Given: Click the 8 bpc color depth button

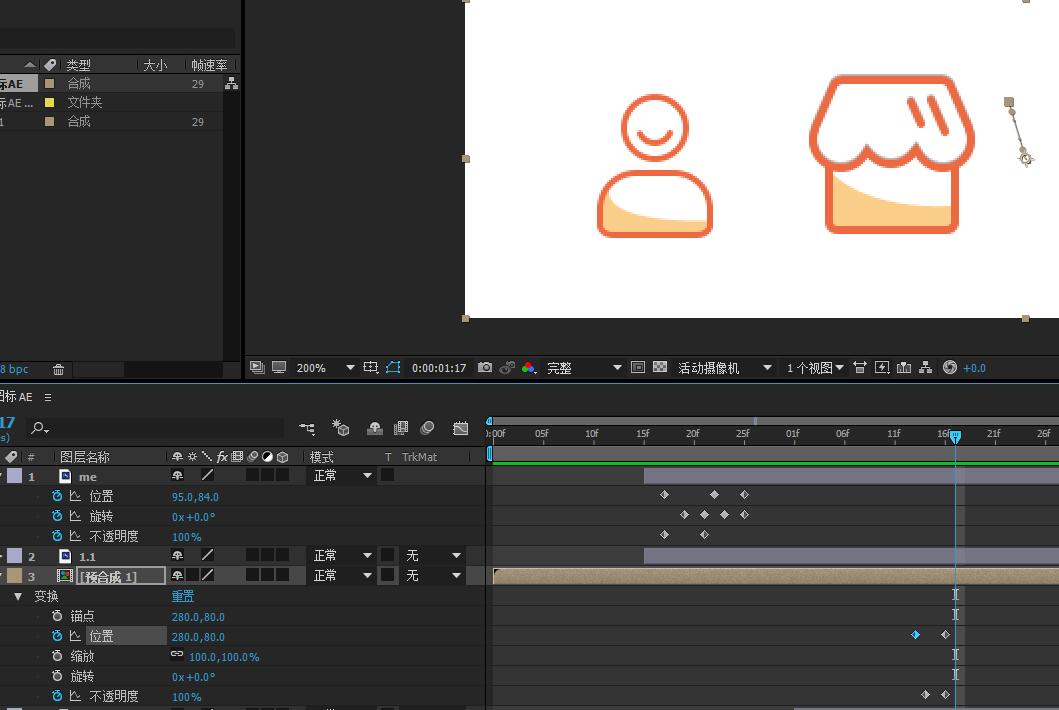Looking at the screenshot, I should (14, 370).
